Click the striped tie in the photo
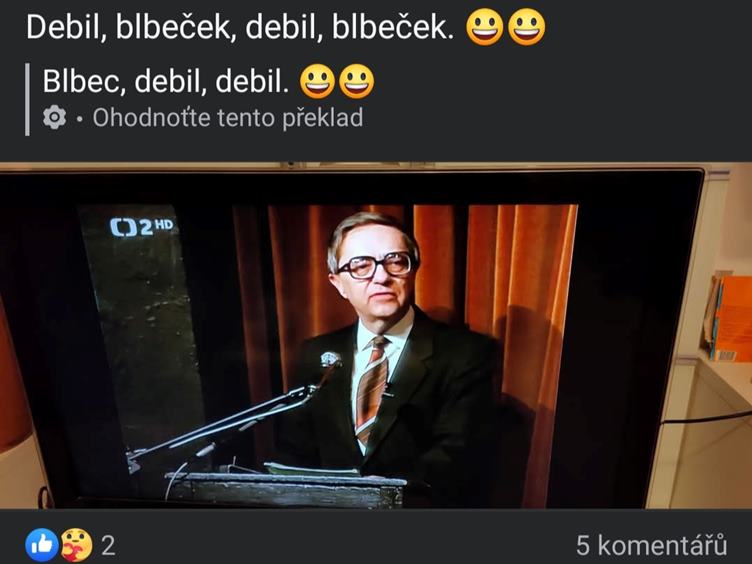 (372, 388)
